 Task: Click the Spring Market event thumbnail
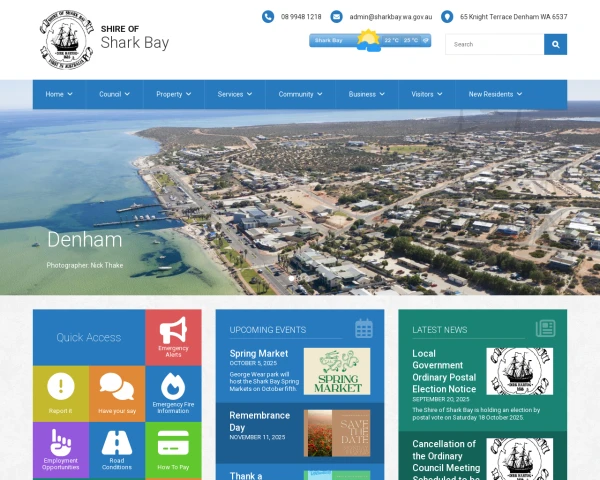point(337,371)
